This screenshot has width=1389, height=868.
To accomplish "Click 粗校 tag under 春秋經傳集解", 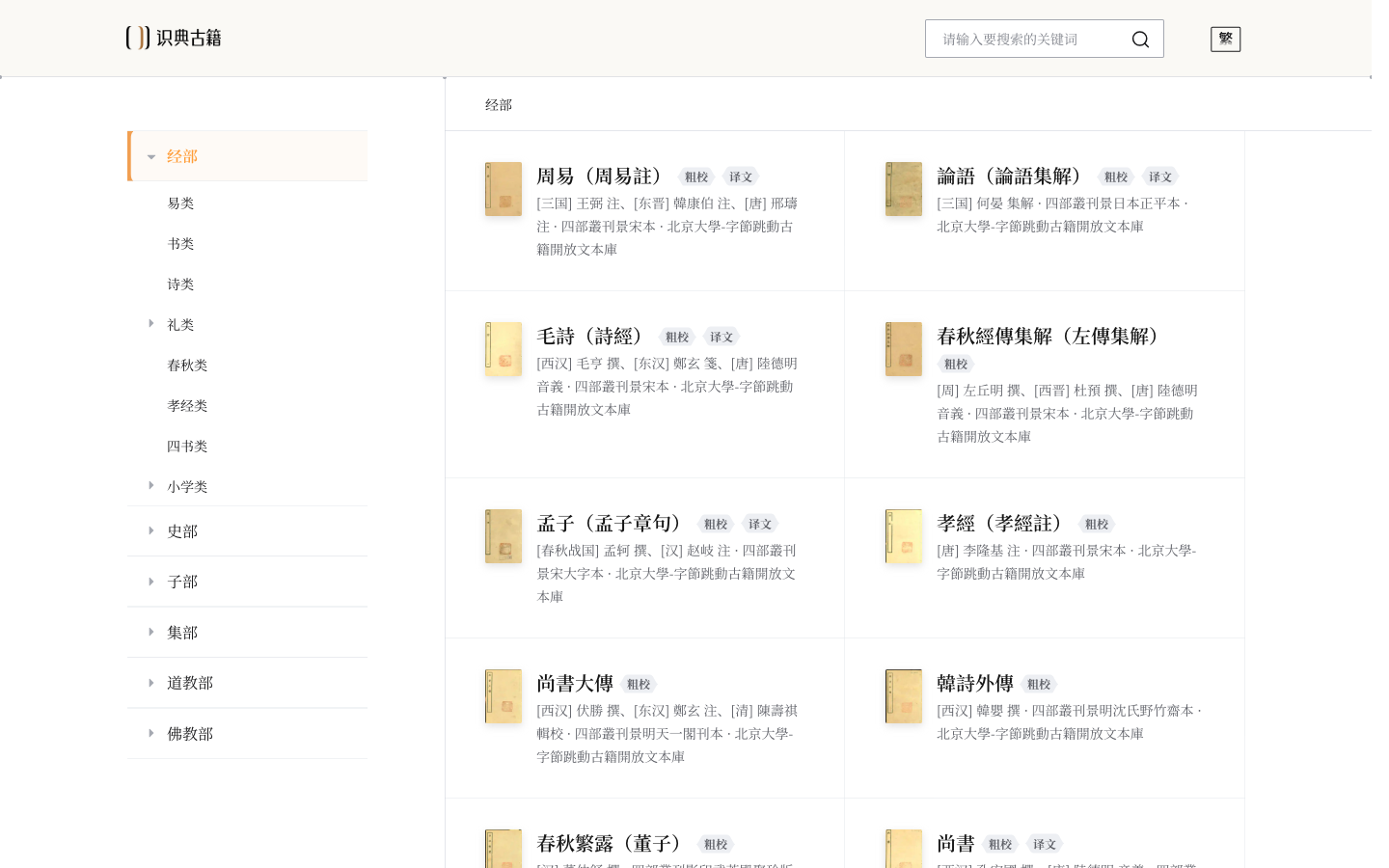I will [956, 364].
